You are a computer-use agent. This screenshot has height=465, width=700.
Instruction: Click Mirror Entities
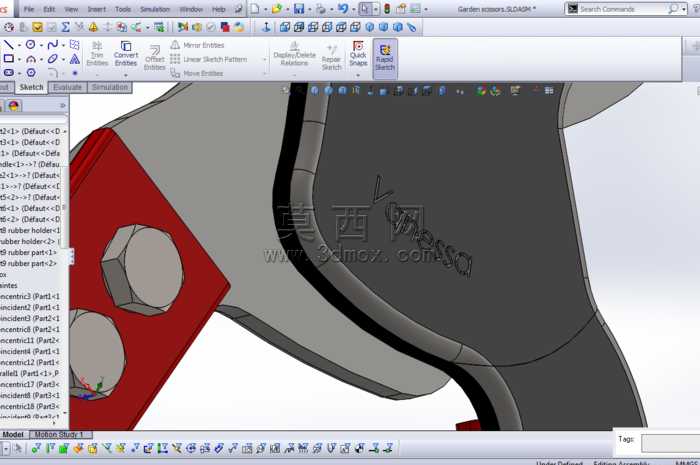[197, 45]
